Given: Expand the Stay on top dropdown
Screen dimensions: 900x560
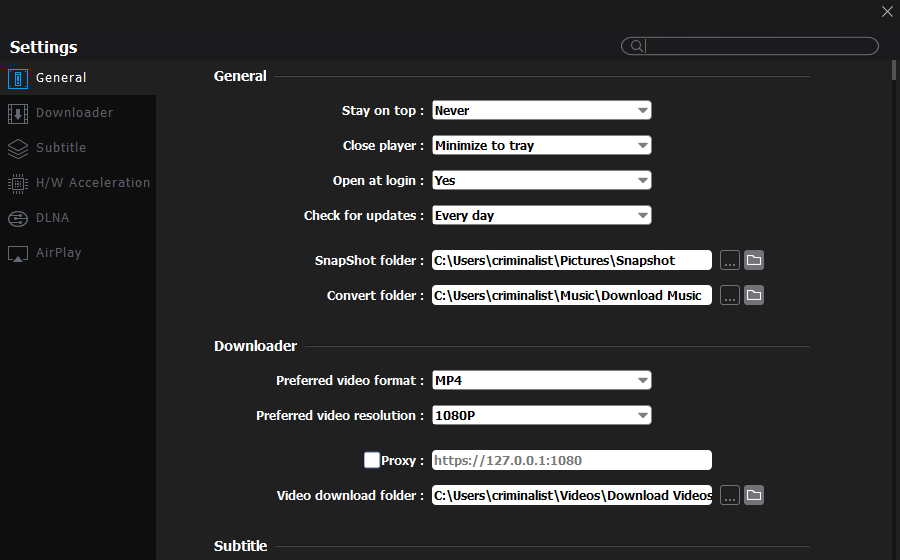Looking at the screenshot, I should point(541,110).
